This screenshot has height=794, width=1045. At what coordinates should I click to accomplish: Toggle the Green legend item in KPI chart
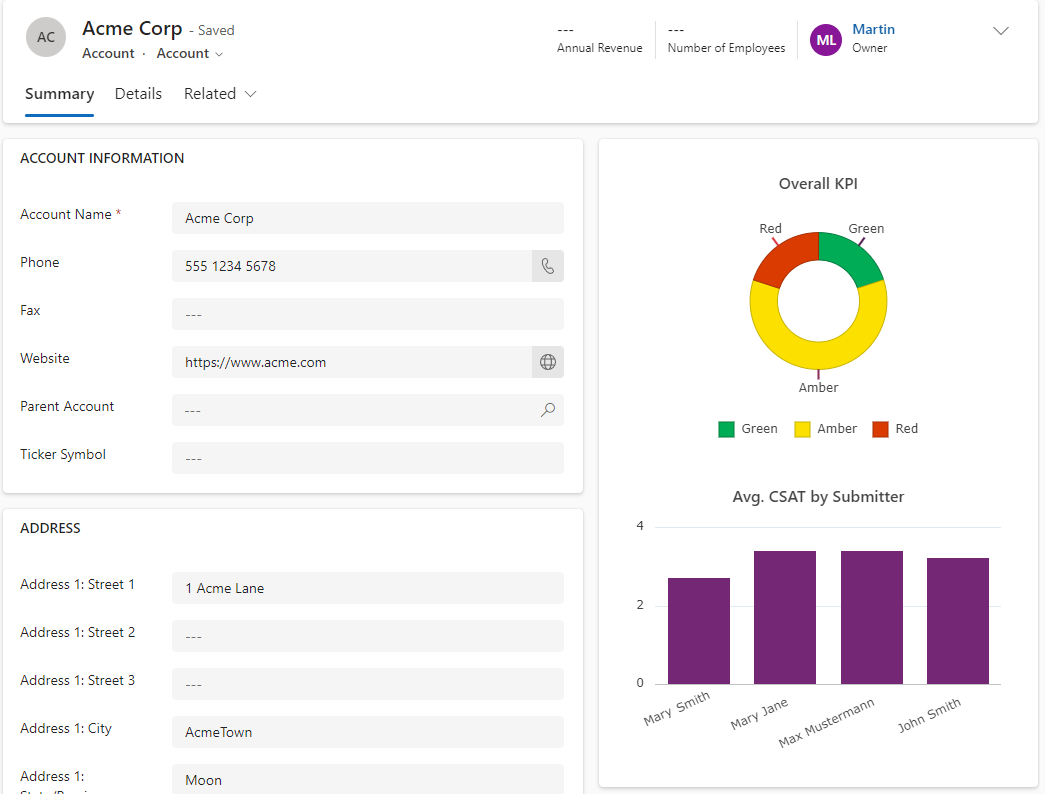tap(748, 429)
